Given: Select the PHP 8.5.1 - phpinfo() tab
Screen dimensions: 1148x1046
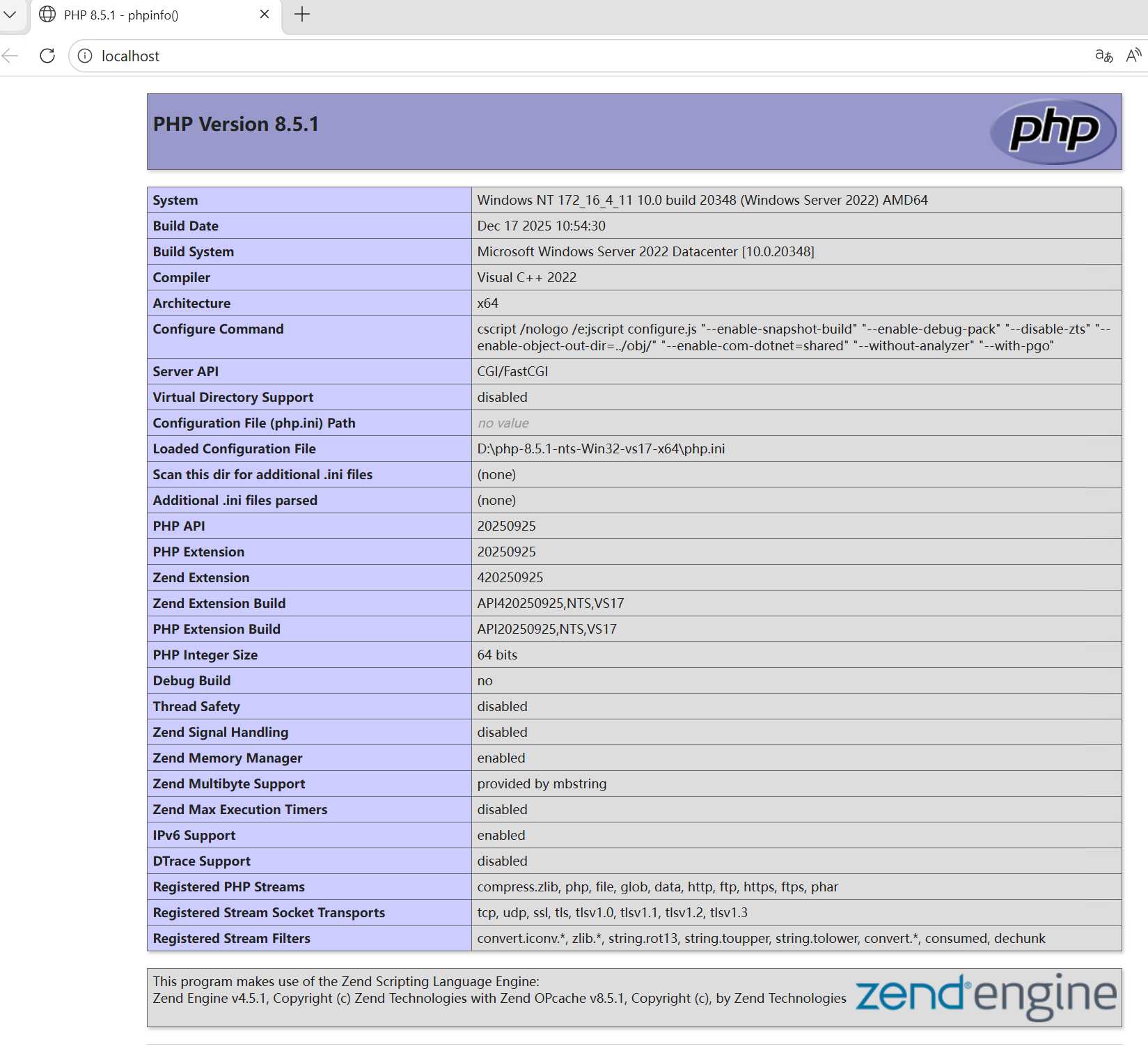Looking at the screenshot, I should point(156,15).
